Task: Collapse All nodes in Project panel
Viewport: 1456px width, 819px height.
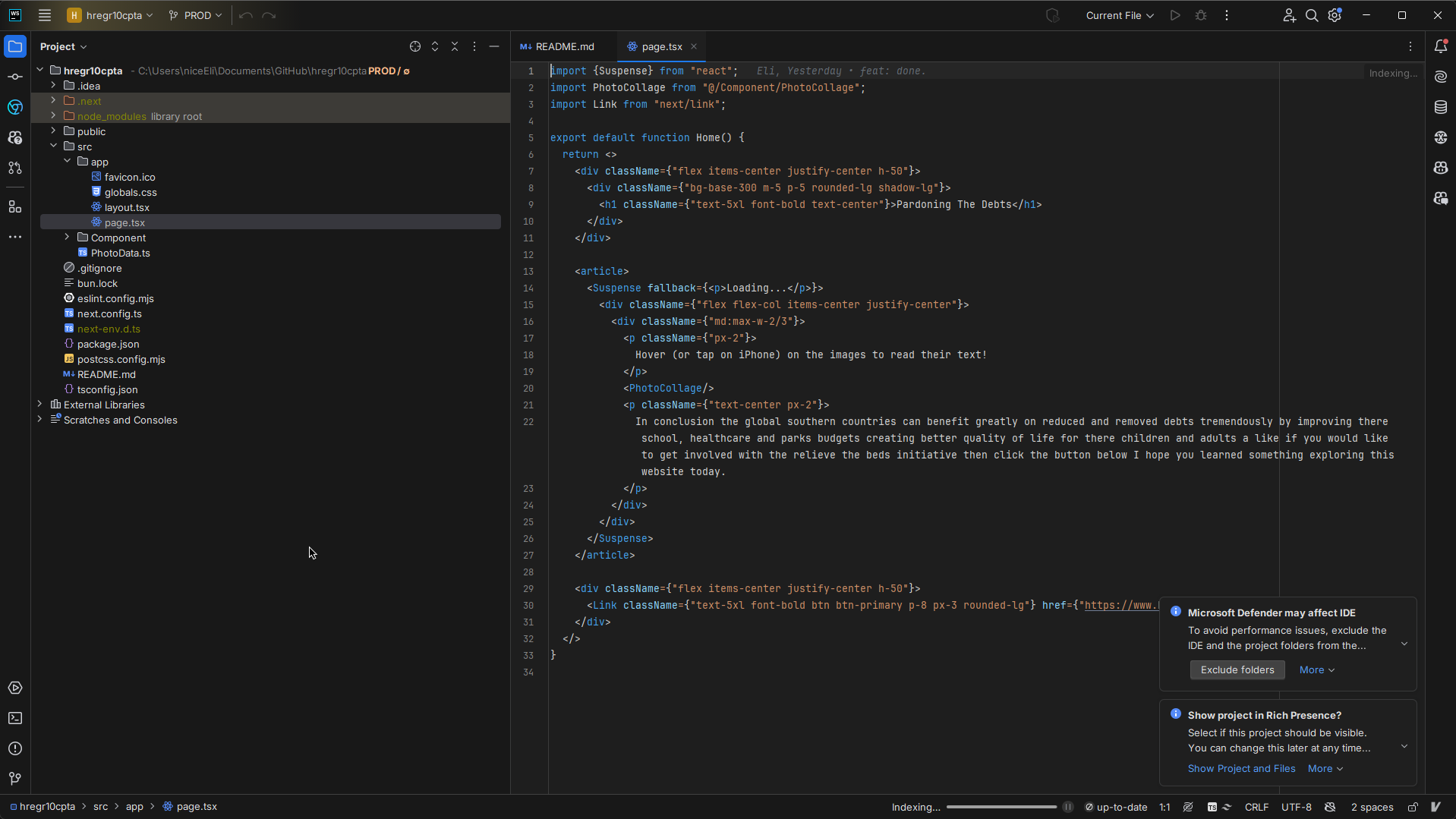Action: [455, 46]
